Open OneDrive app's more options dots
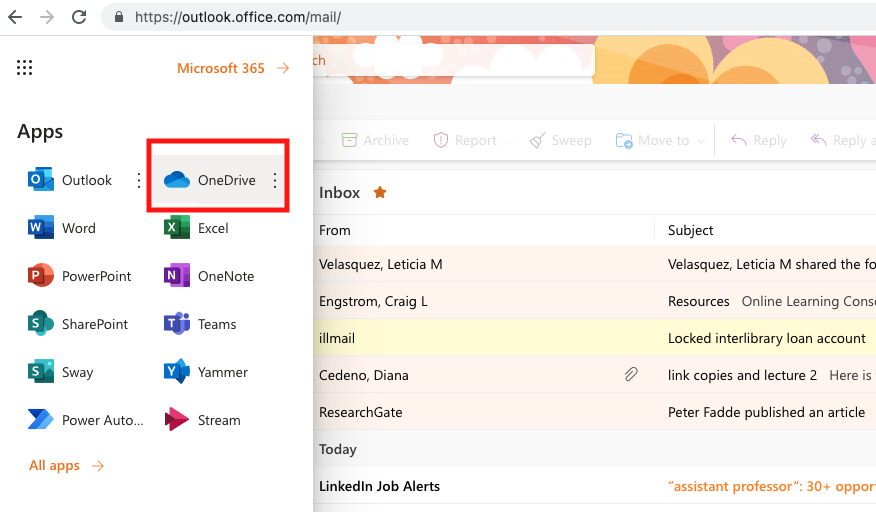Image resolution: width=876 pixels, height=512 pixels. coord(274,180)
